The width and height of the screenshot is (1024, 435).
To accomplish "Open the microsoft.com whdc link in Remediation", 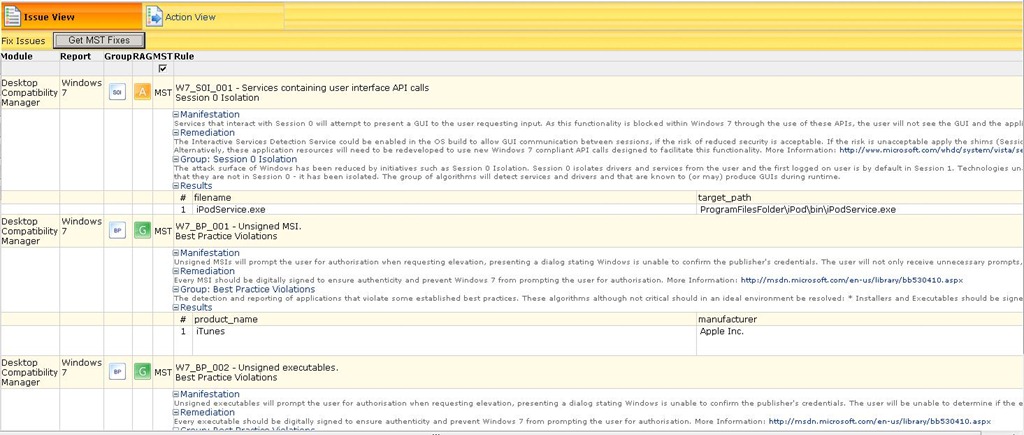I will 931,150.
